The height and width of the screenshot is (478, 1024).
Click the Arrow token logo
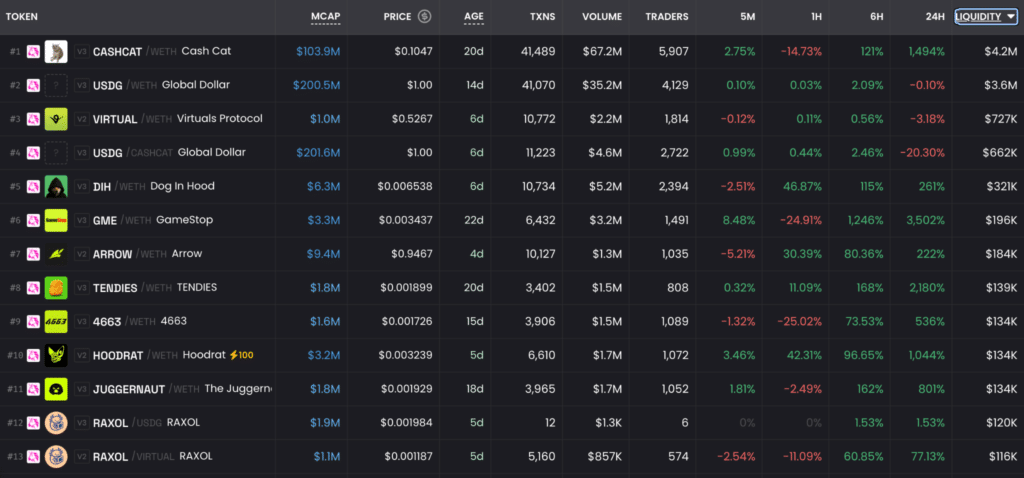[56, 254]
